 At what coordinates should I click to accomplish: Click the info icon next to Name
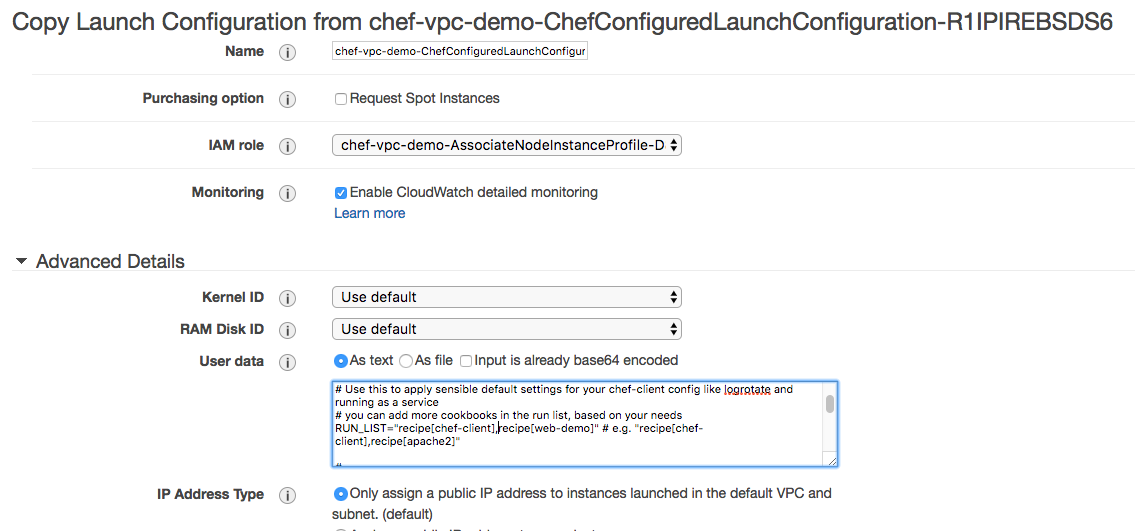pos(287,53)
